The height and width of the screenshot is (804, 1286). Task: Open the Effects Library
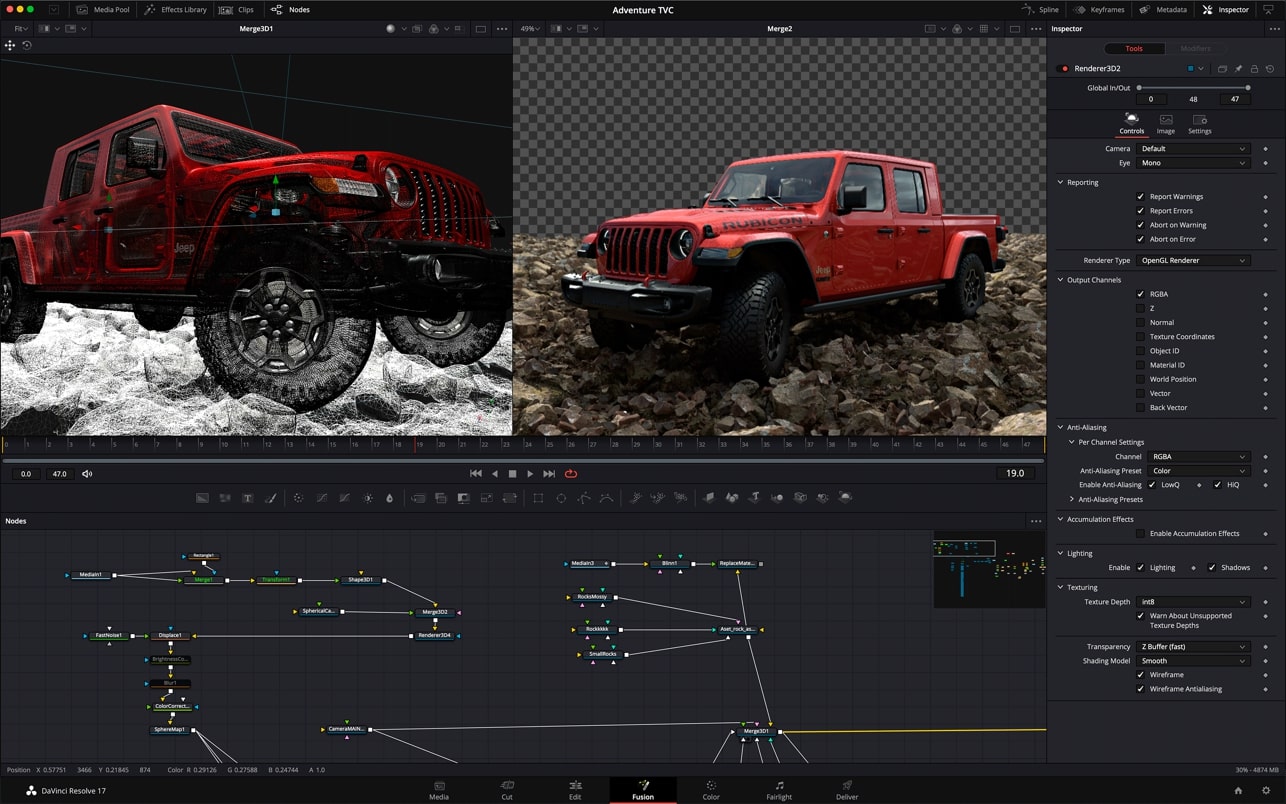point(176,9)
